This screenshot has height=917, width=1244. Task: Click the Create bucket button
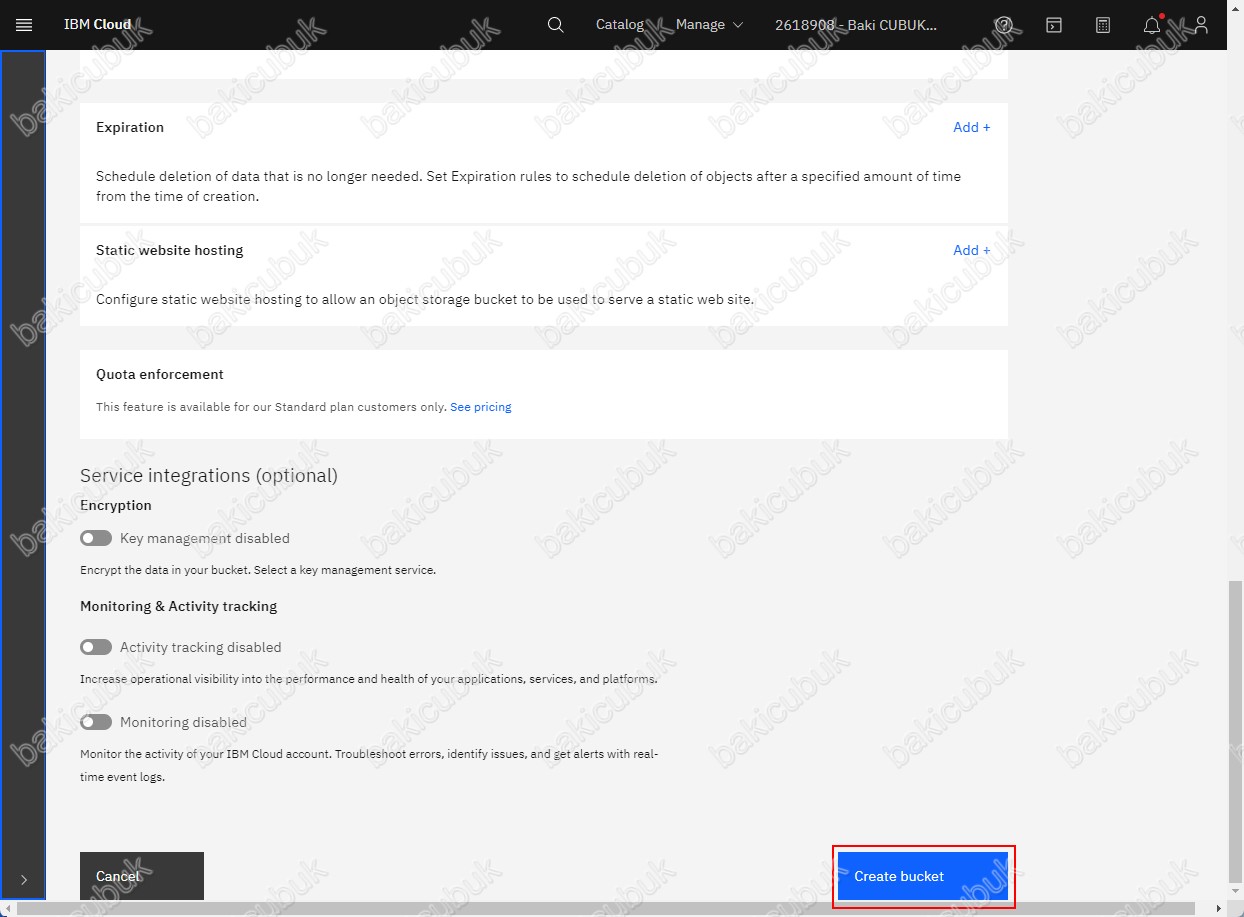pos(923,876)
